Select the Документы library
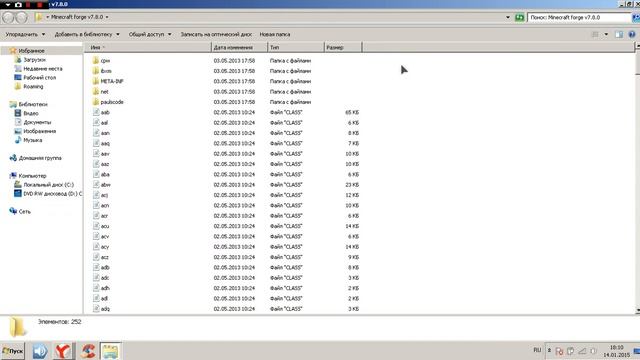This screenshot has width=640, height=360. [x=37, y=122]
